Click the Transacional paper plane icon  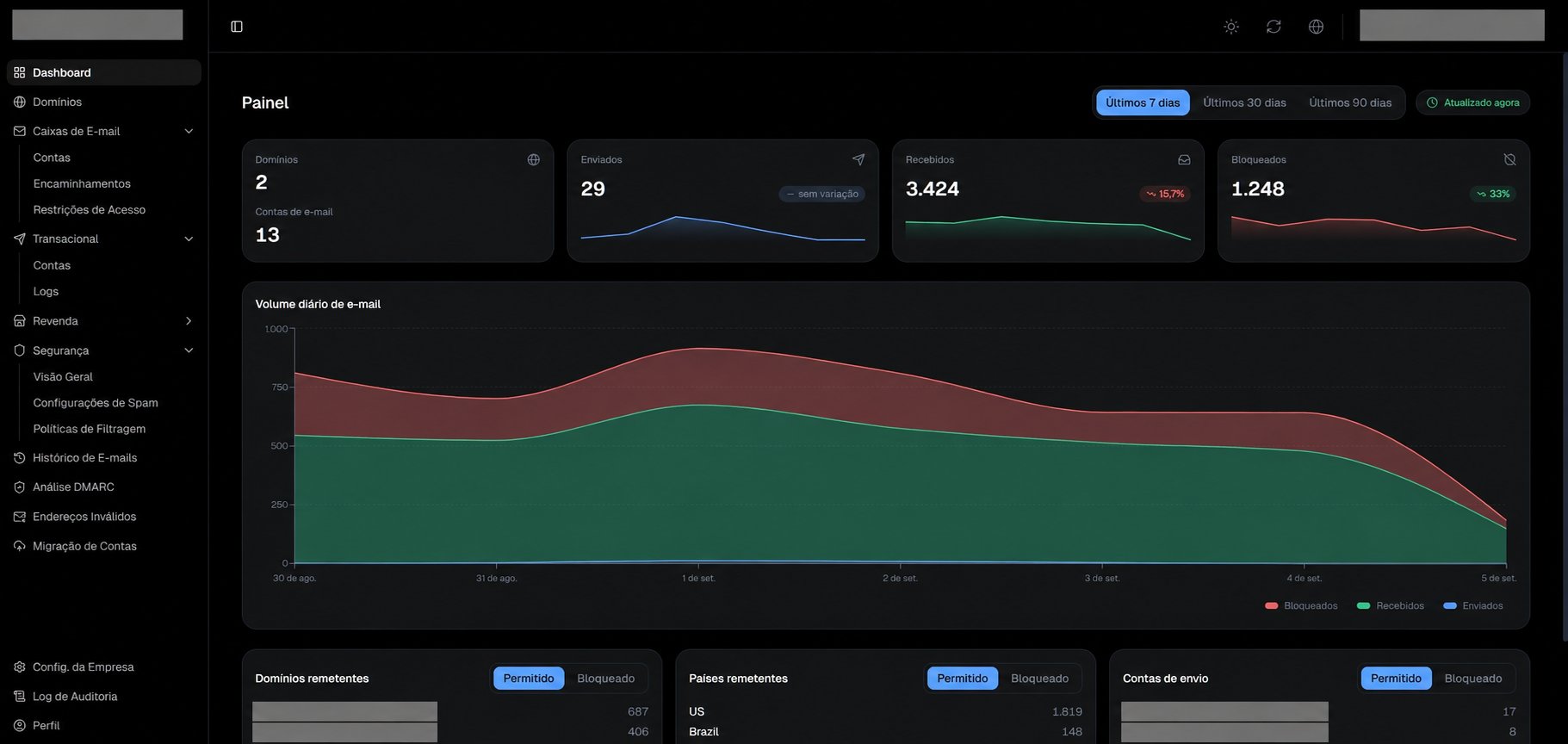[x=20, y=239]
